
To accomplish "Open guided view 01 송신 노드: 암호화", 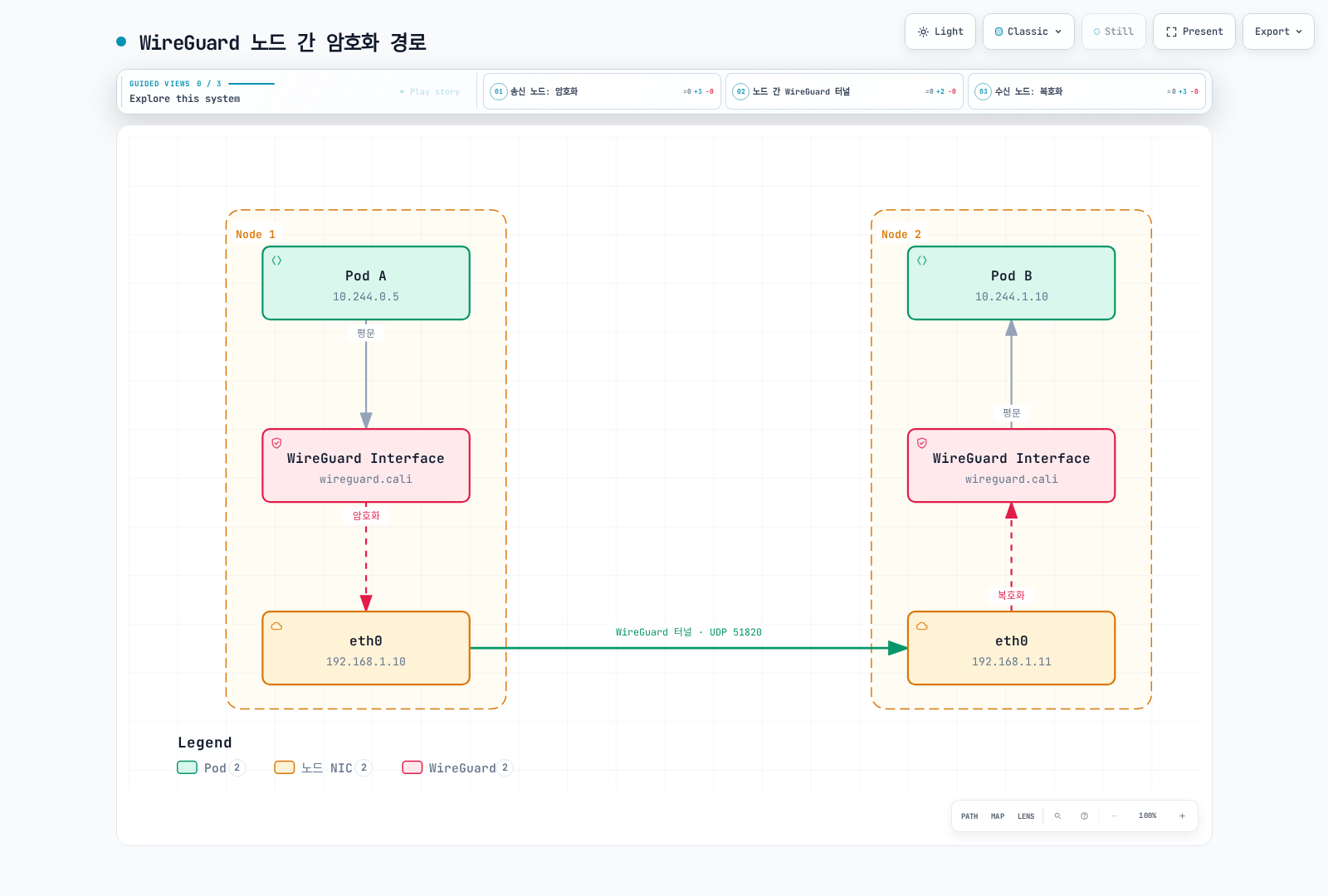I will 602,91.
